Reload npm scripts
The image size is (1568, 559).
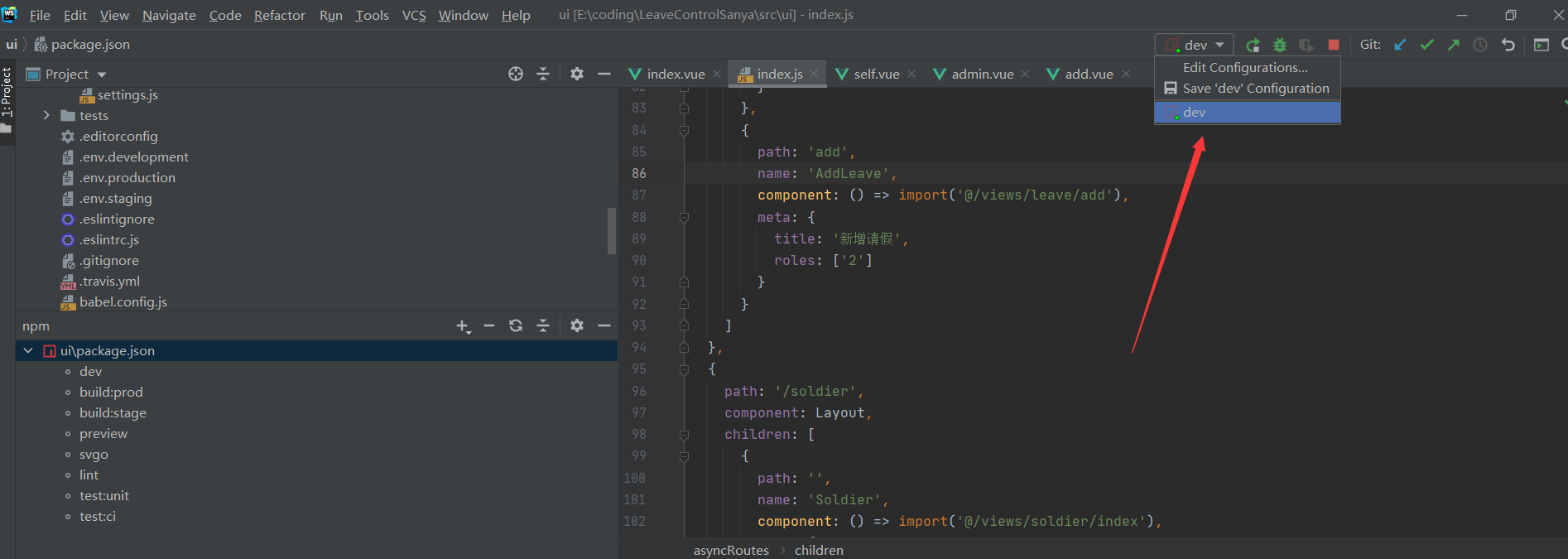[x=516, y=325]
